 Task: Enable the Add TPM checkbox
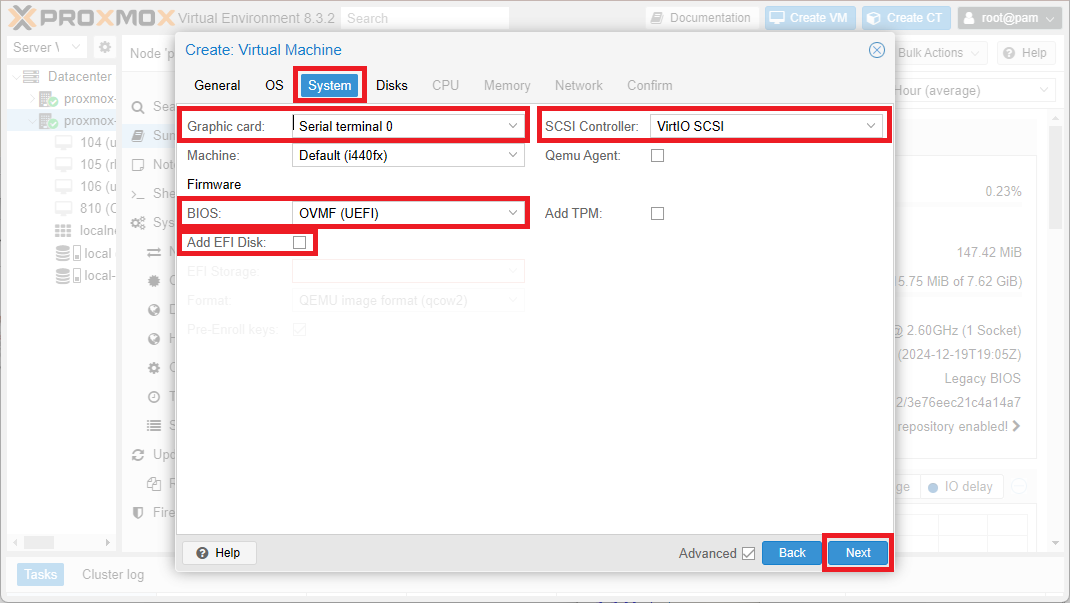click(x=657, y=214)
